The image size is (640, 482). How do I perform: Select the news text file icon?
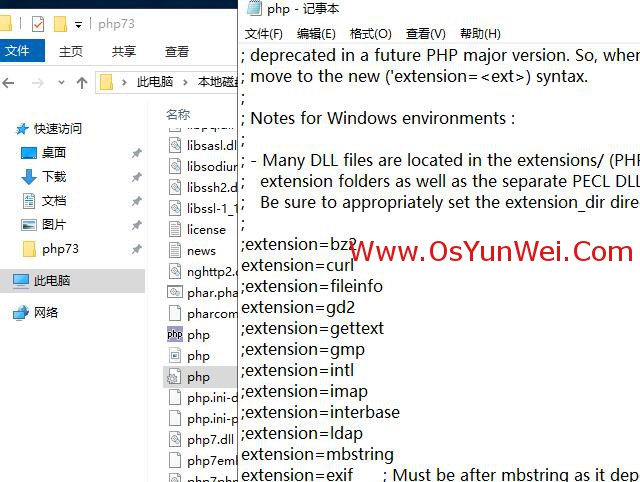click(175, 250)
